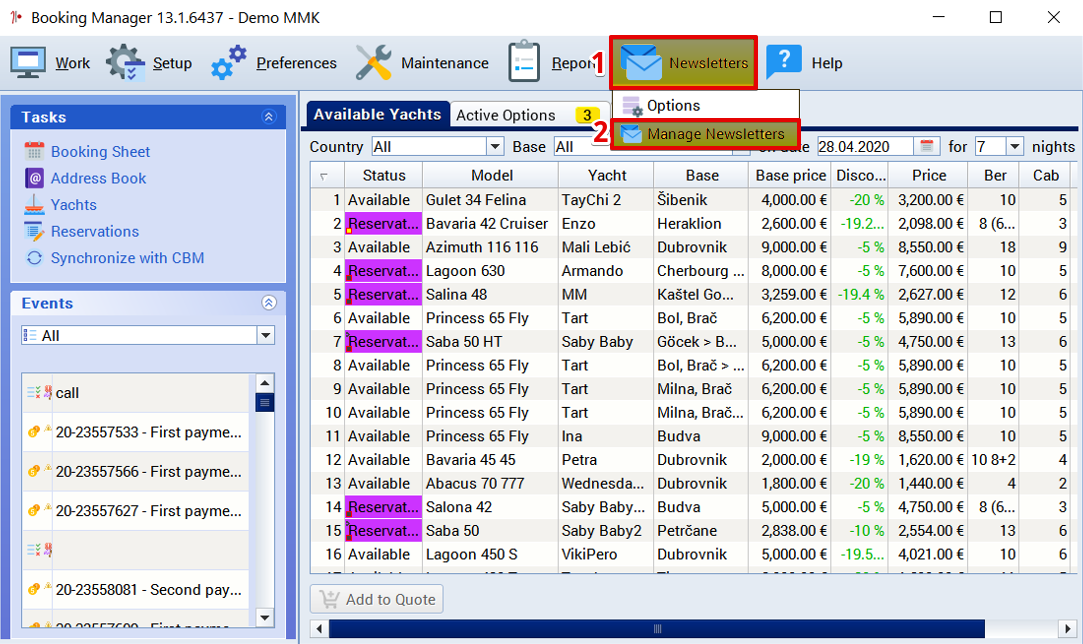Open the Newsletters toolbar menu
Image resolution: width=1083 pixels, height=644 pixels.
coord(683,63)
